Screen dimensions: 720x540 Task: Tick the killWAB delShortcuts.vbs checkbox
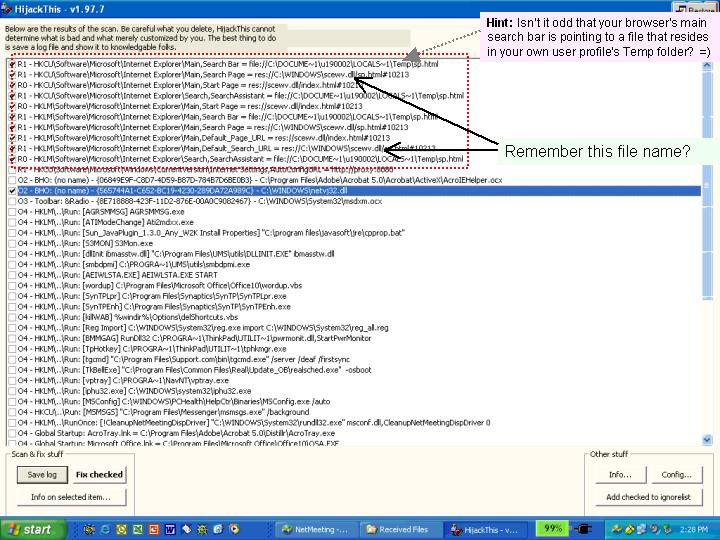[x=12, y=317]
